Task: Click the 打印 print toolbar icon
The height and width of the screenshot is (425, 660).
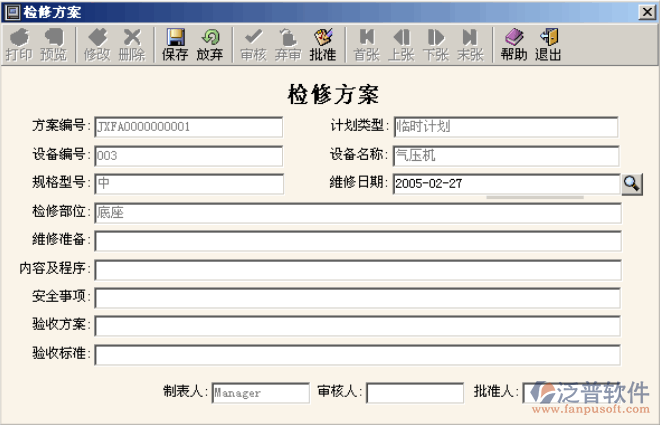Action: [19, 45]
